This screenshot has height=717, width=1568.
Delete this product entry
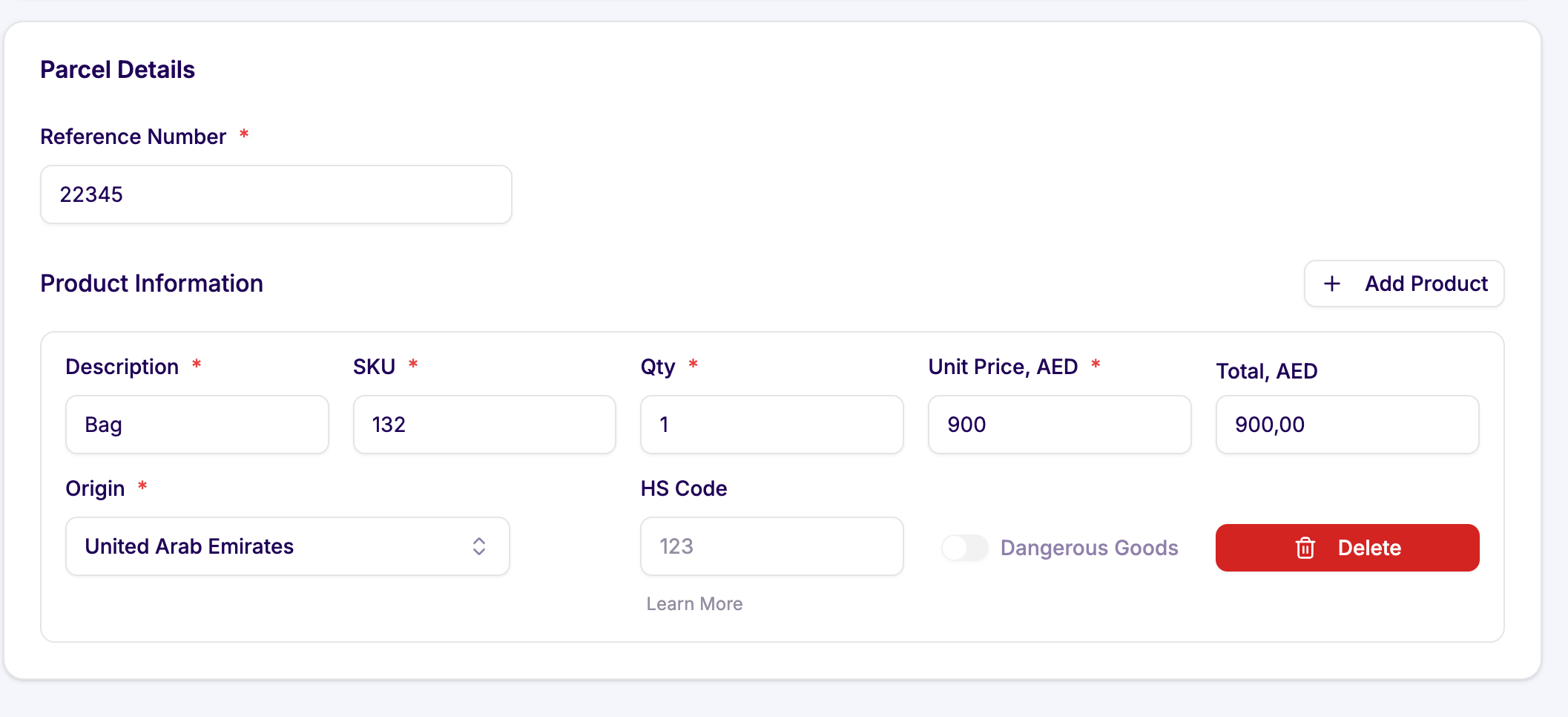pyautogui.click(x=1347, y=548)
